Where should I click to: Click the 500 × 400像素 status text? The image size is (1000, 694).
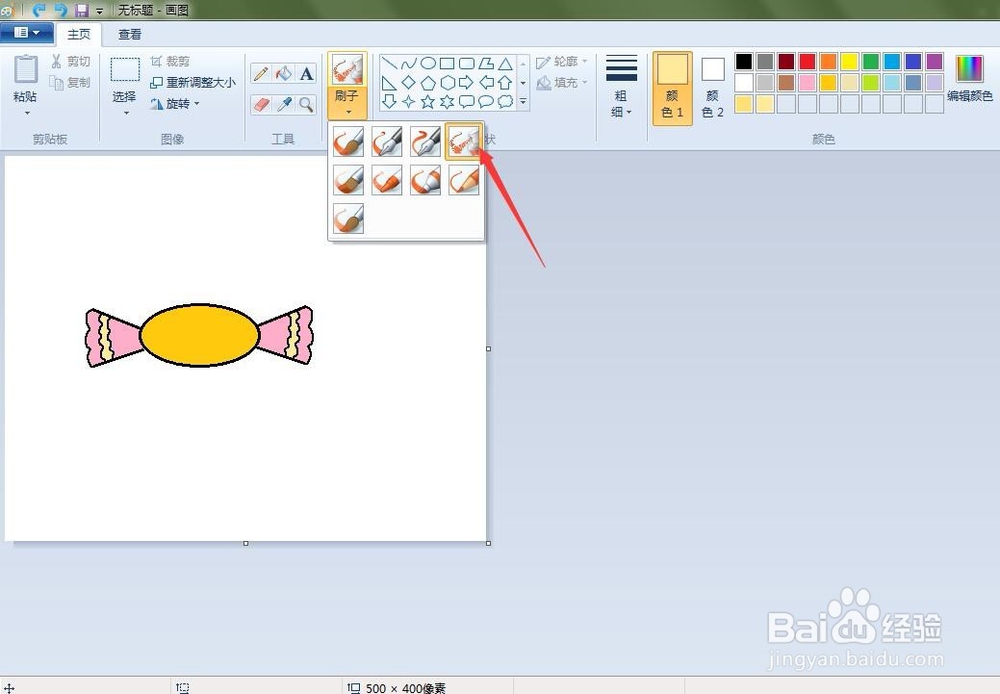tap(406, 688)
